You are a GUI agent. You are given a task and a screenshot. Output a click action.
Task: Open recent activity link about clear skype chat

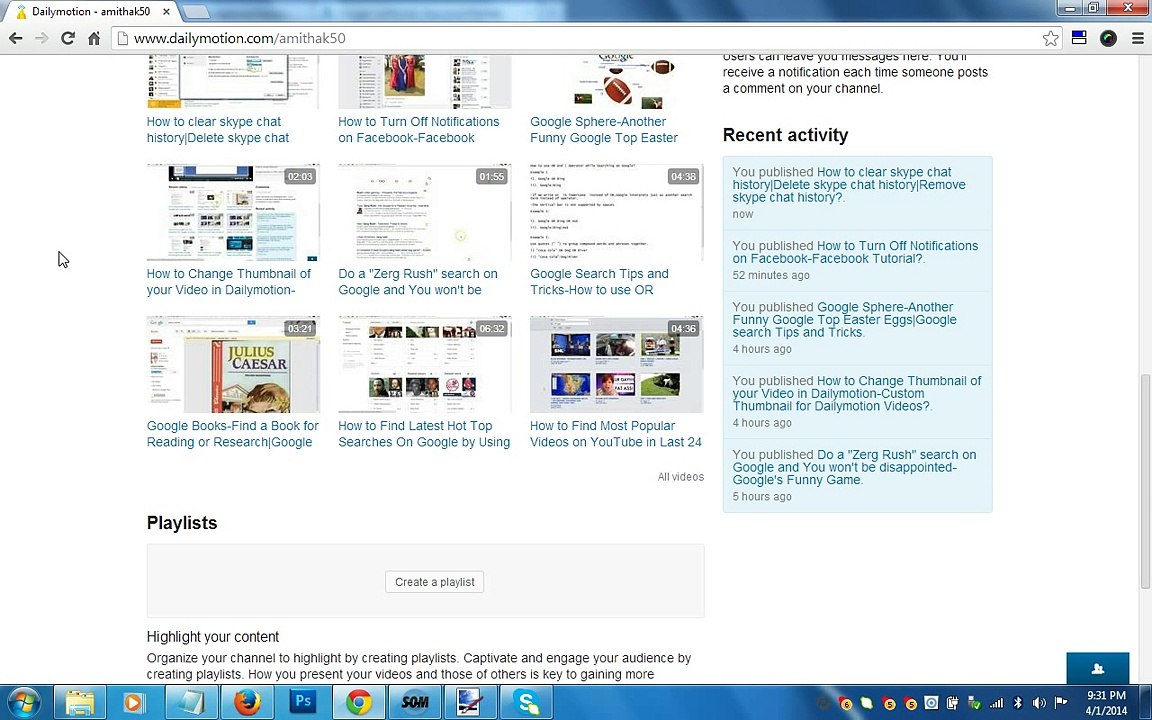pos(849,184)
